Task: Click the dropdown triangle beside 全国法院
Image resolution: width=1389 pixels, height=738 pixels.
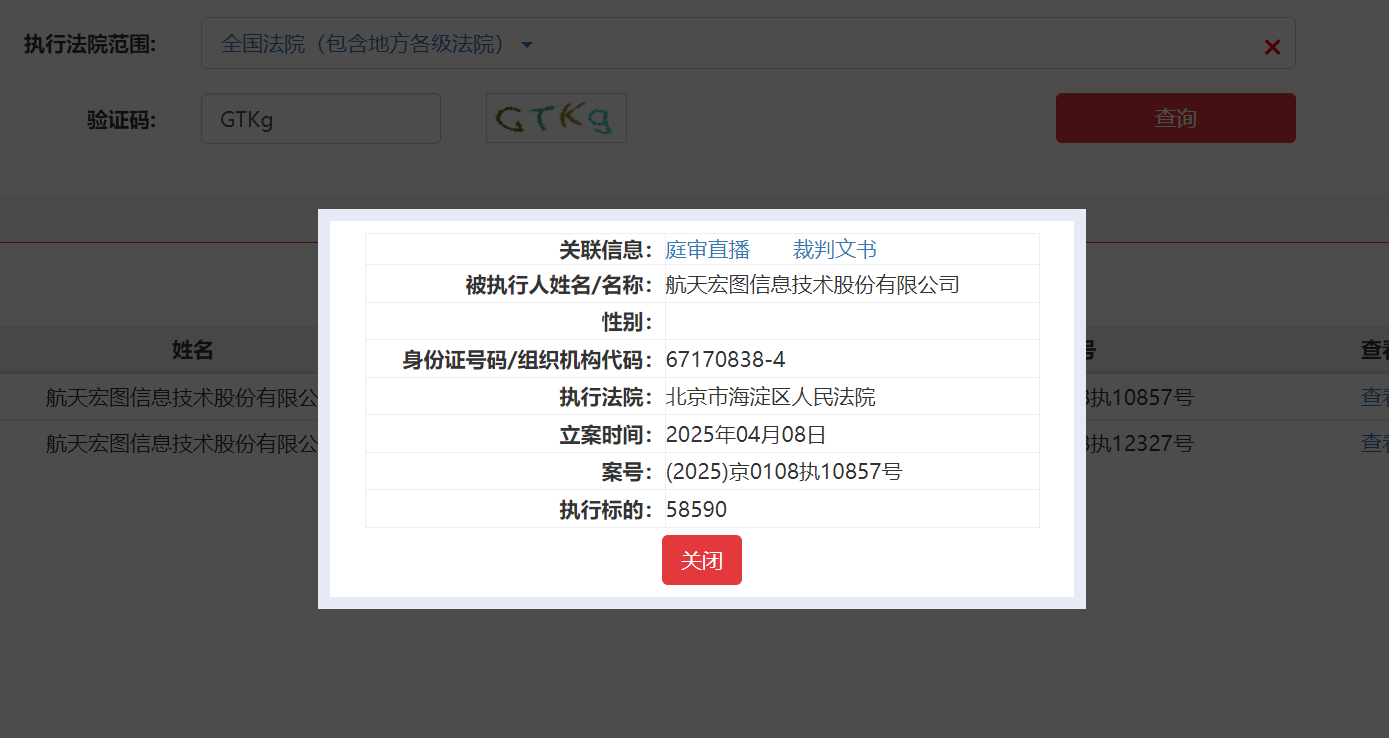Action: 528,44
